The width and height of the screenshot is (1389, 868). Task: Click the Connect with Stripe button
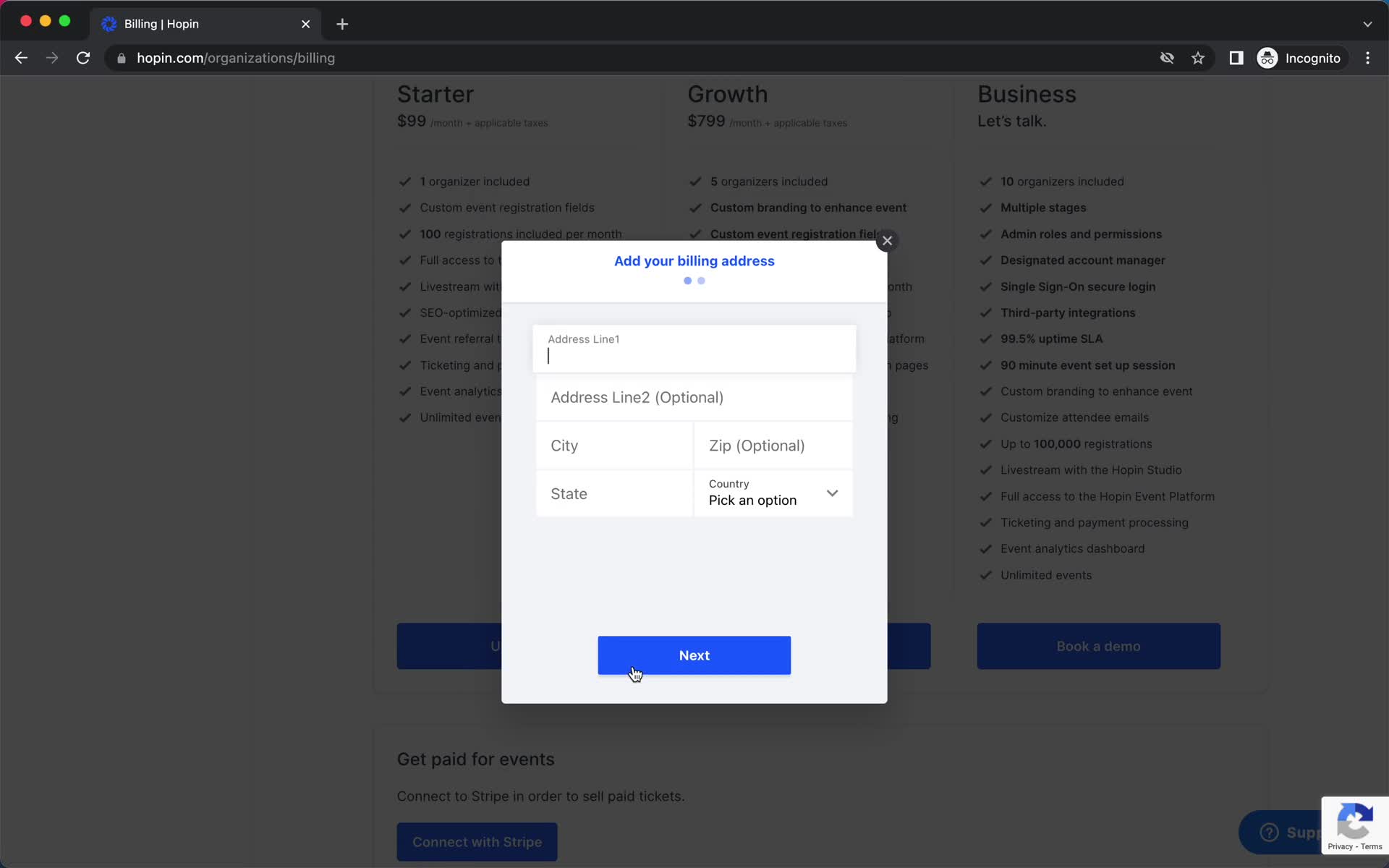[x=477, y=842]
